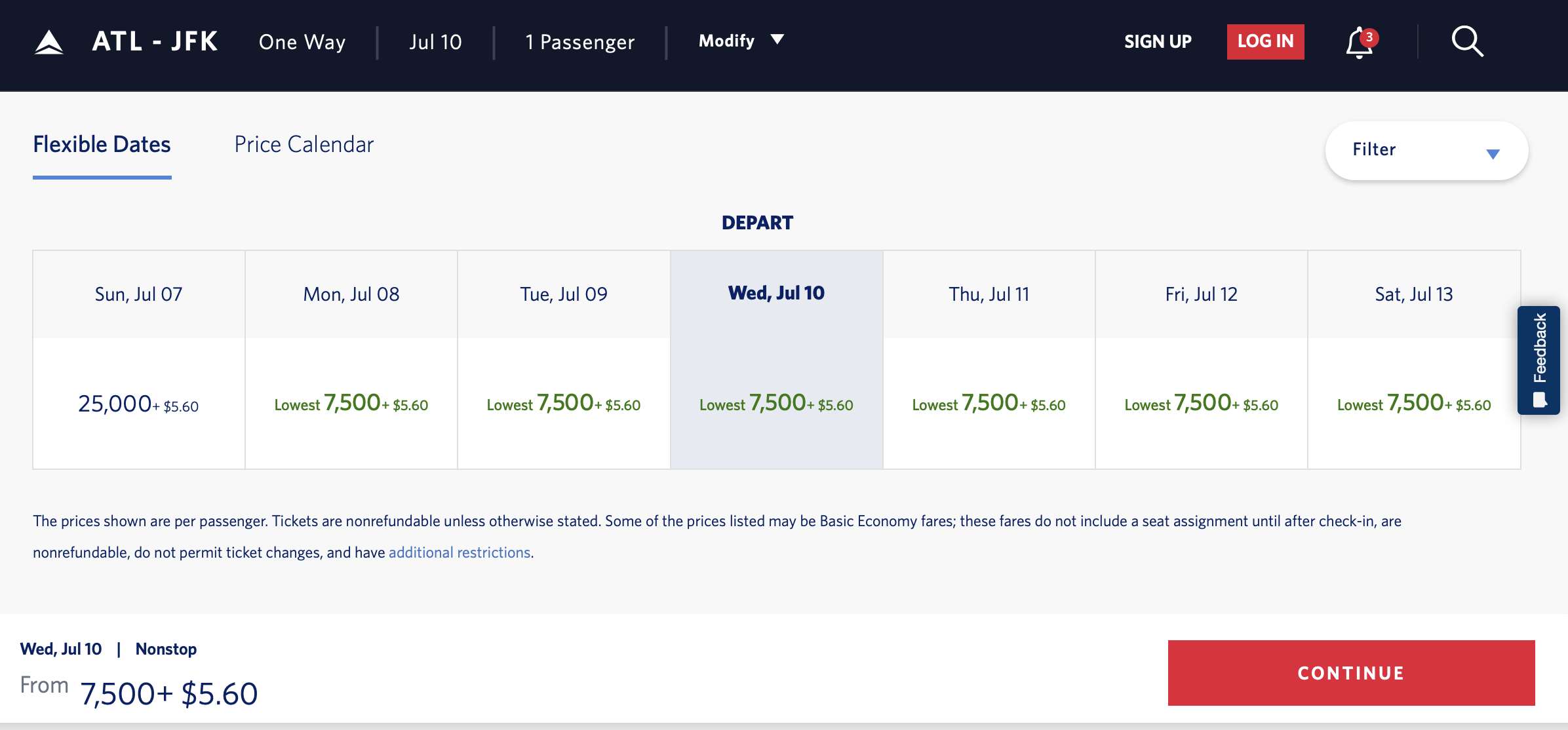Select Sat, Jul 13 departure date
The width and height of the screenshot is (1568, 730).
click(1414, 359)
